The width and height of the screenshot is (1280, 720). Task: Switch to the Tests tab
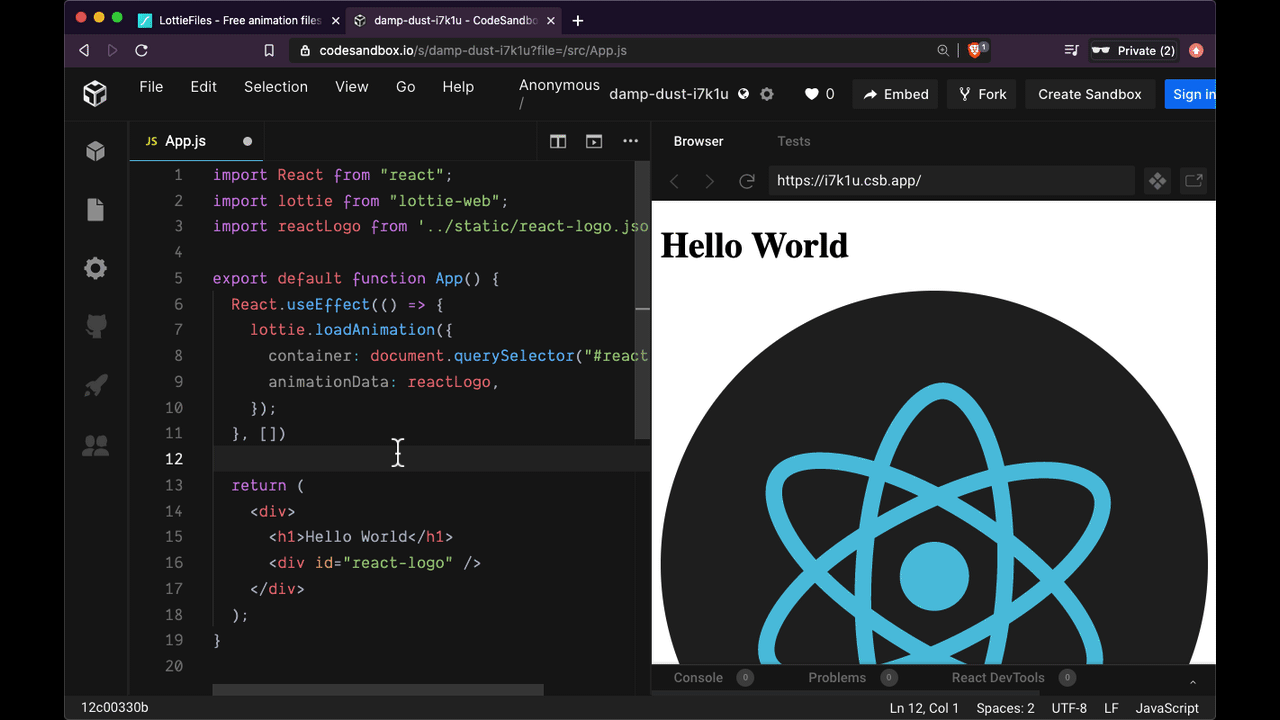click(x=794, y=141)
